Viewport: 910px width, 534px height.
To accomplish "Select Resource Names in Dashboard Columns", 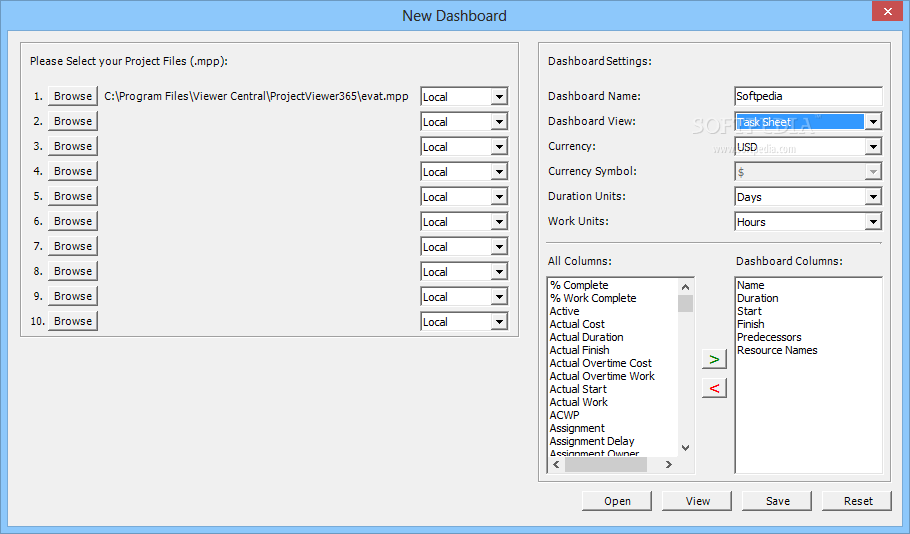I will (777, 350).
